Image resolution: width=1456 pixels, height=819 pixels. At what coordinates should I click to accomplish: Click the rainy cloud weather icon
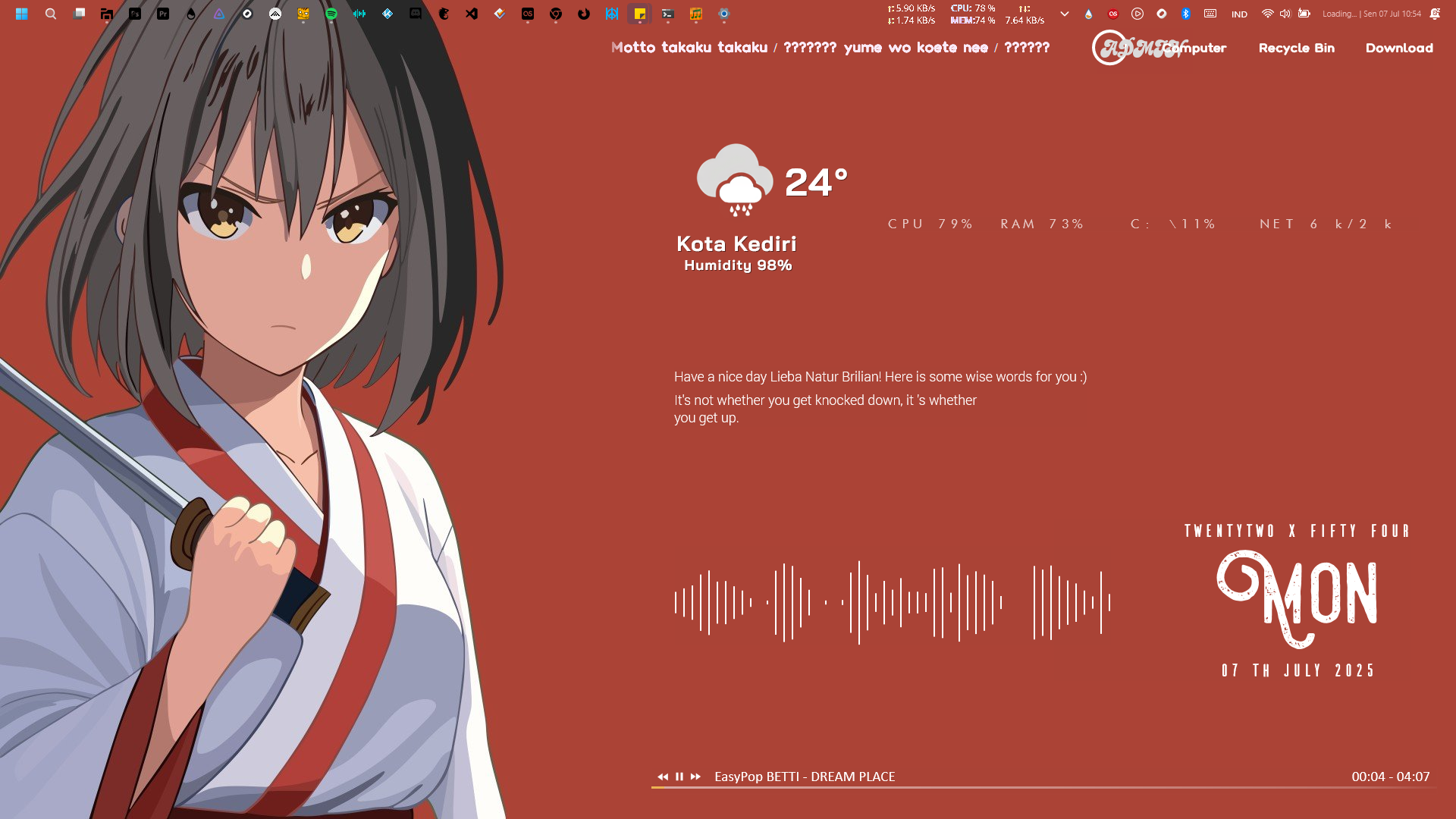tap(735, 180)
